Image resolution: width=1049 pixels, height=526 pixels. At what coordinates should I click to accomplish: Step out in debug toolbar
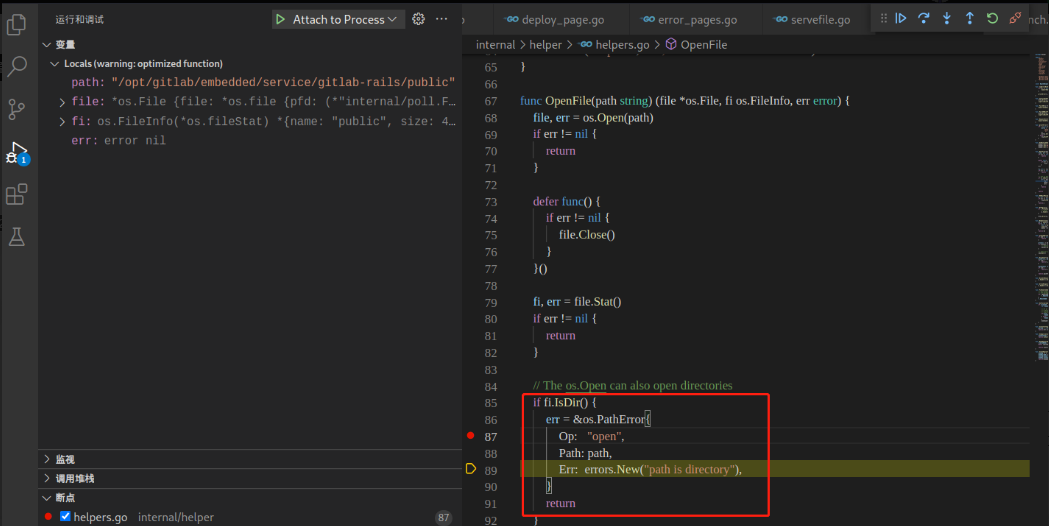tap(969, 18)
